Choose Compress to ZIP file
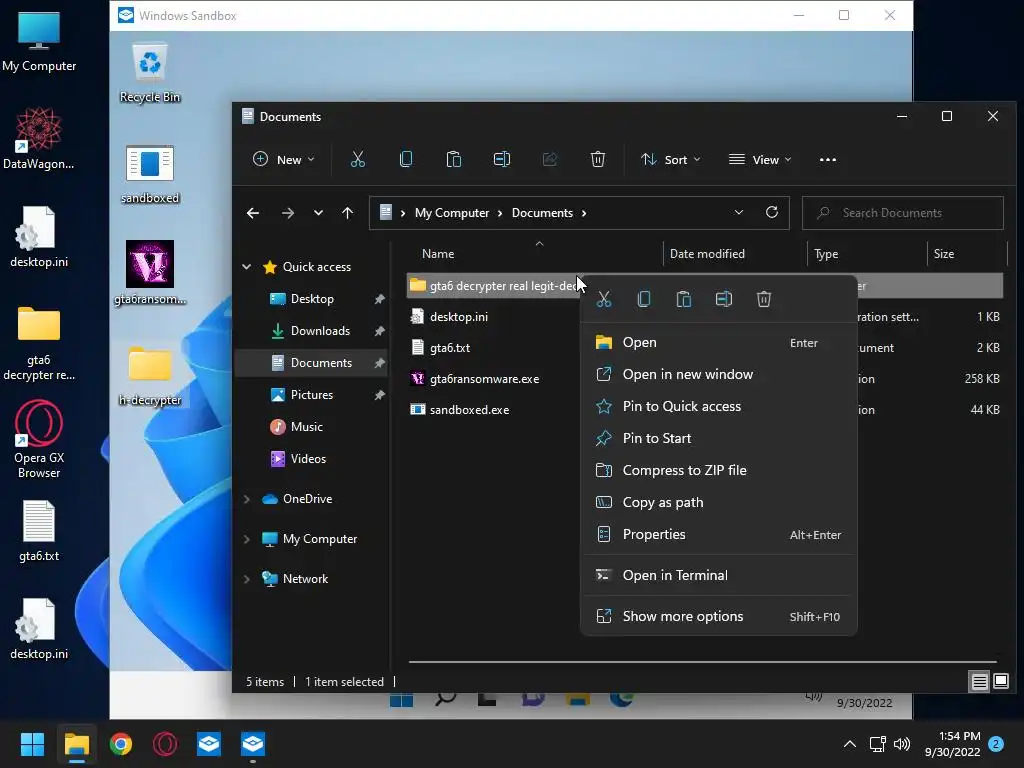 [x=718, y=470]
